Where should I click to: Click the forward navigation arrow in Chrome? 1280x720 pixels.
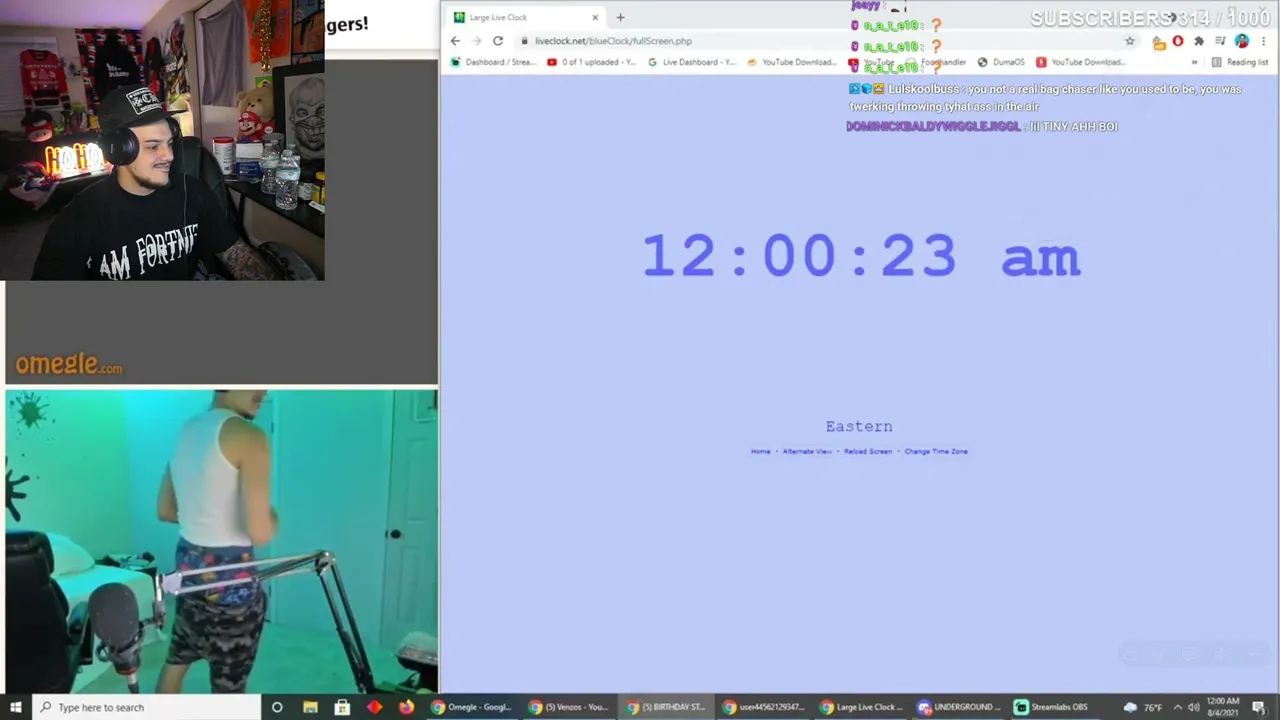[x=476, y=41]
